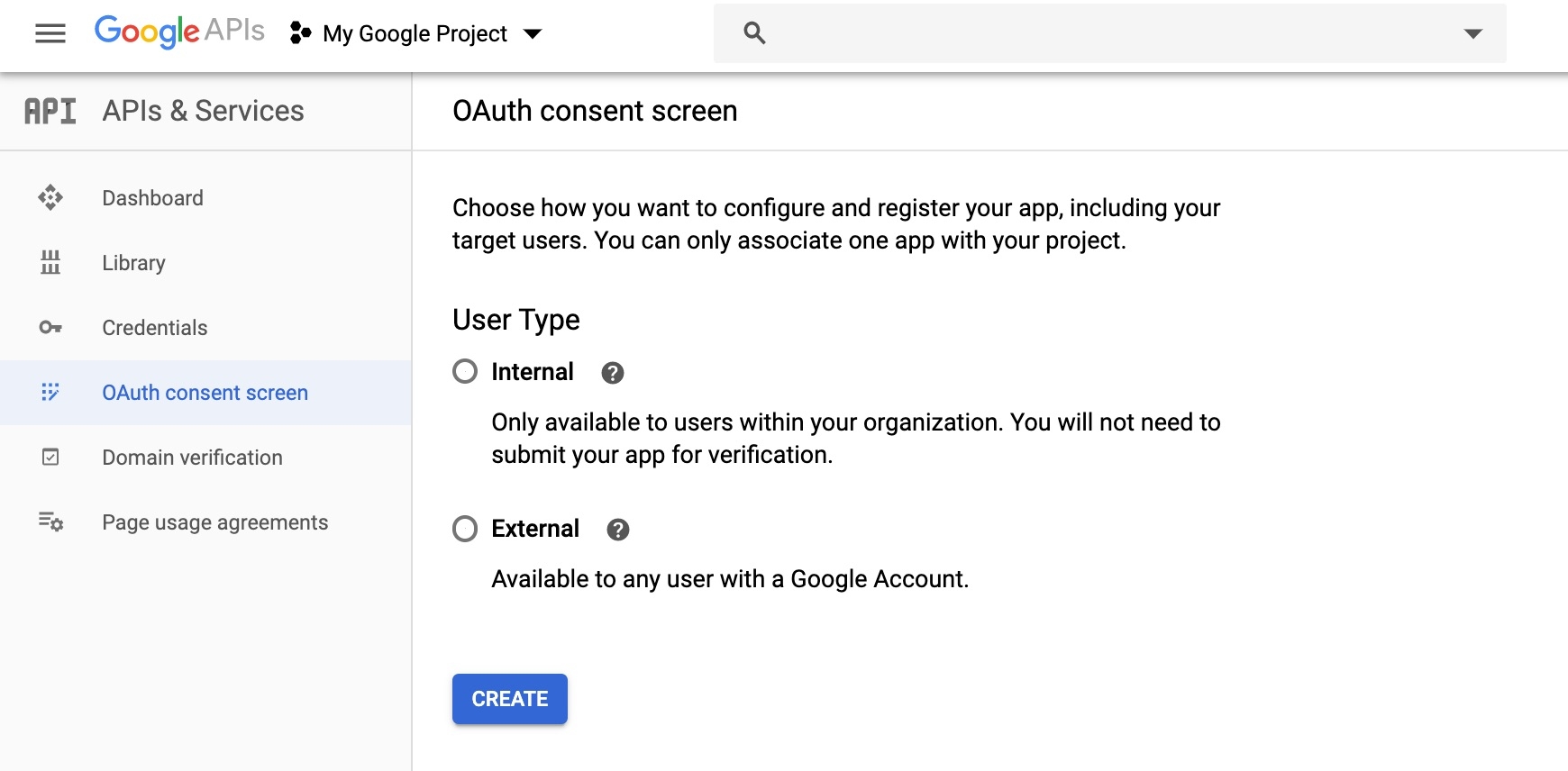Click the Page usage agreements icon
Screen dimensions: 1568x771
coord(50,522)
